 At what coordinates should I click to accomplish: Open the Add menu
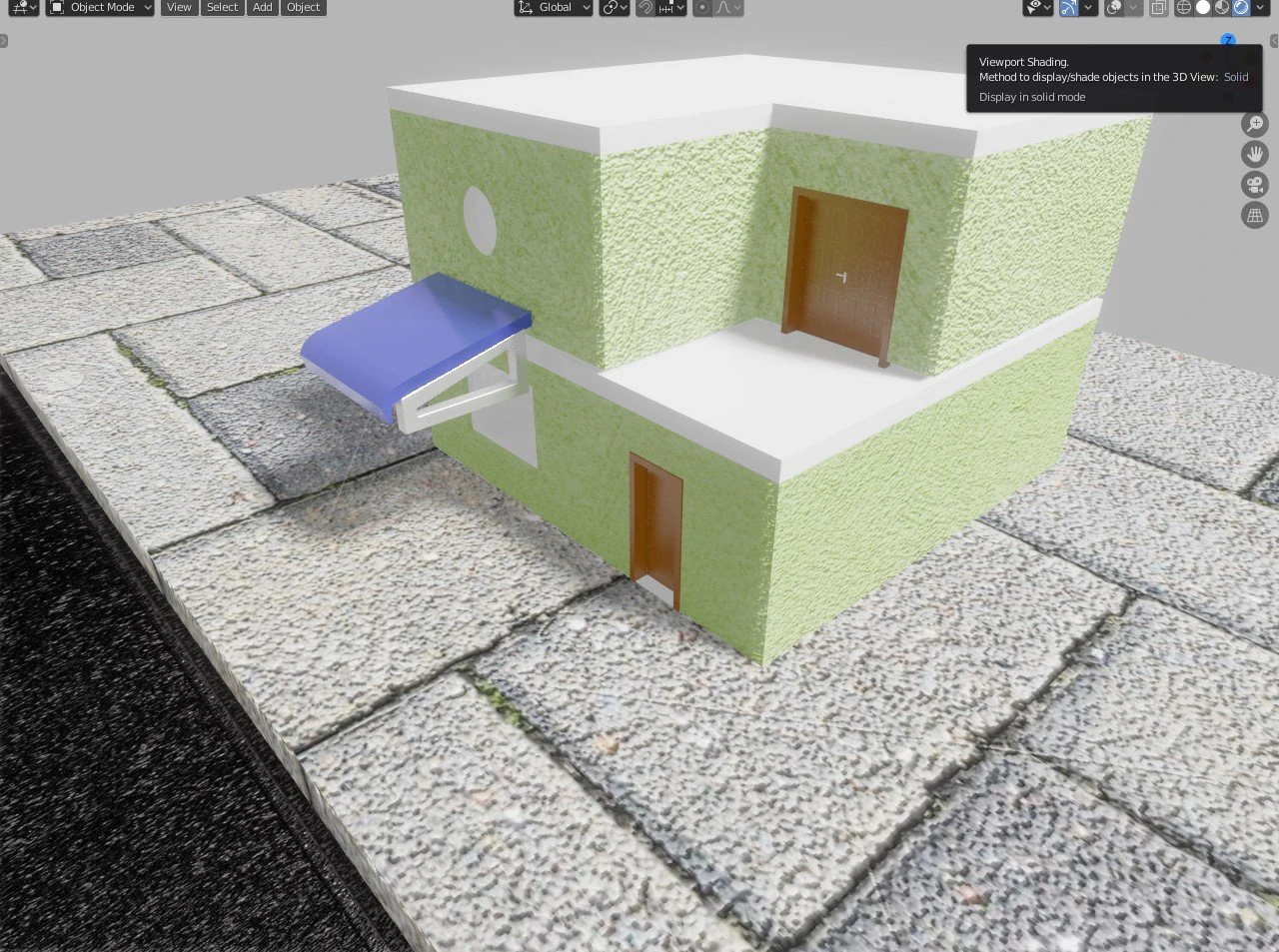(x=262, y=8)
